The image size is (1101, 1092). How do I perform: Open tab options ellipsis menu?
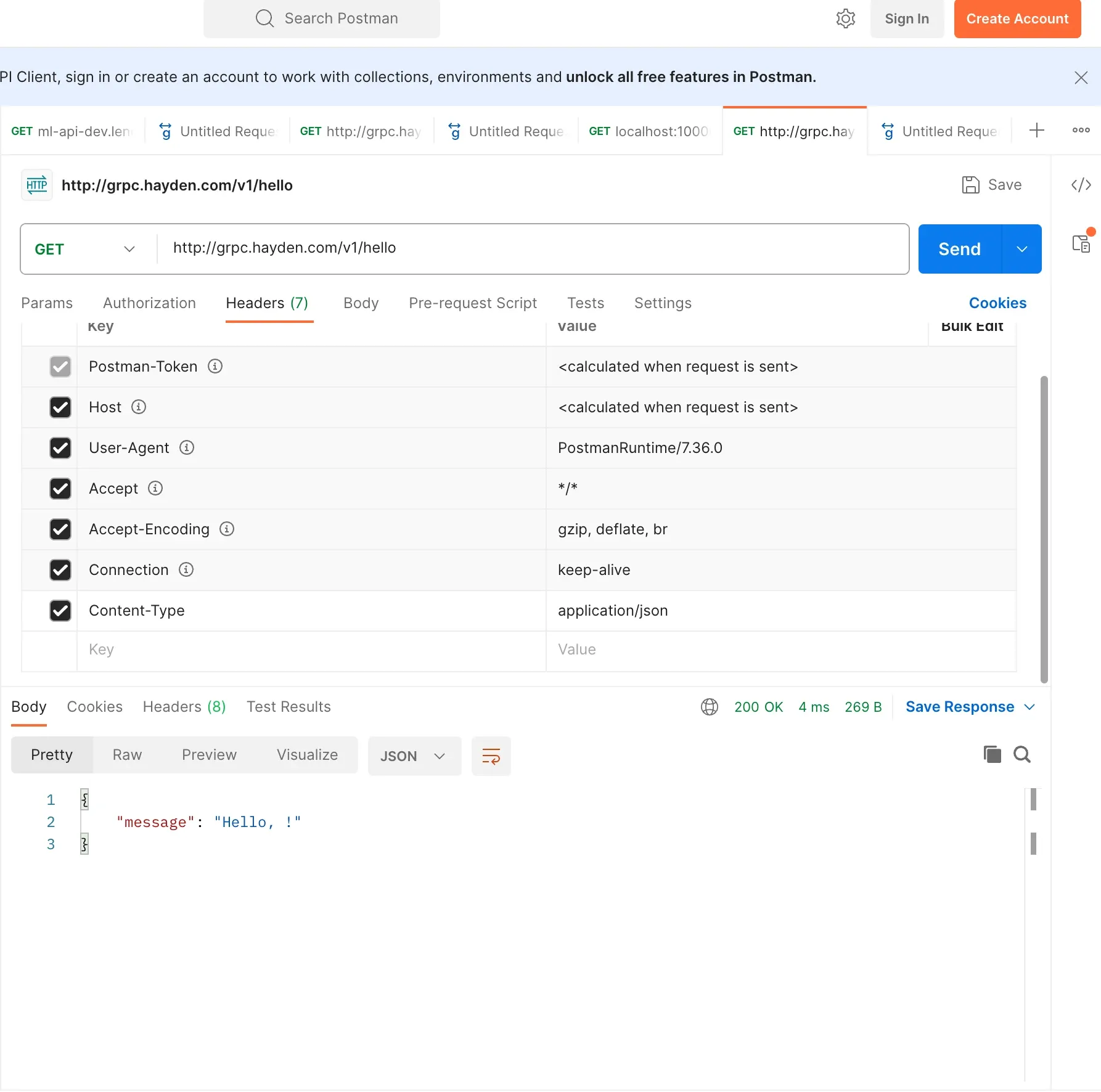pyautogui.click(x=1081, y=131)
